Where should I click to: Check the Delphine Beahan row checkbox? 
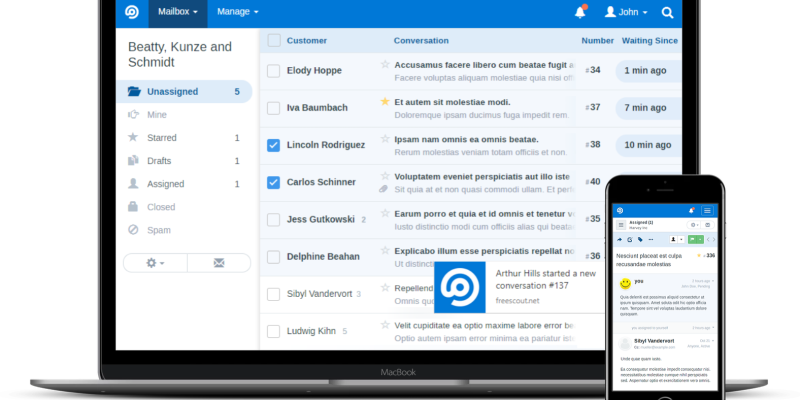point(273,257)
